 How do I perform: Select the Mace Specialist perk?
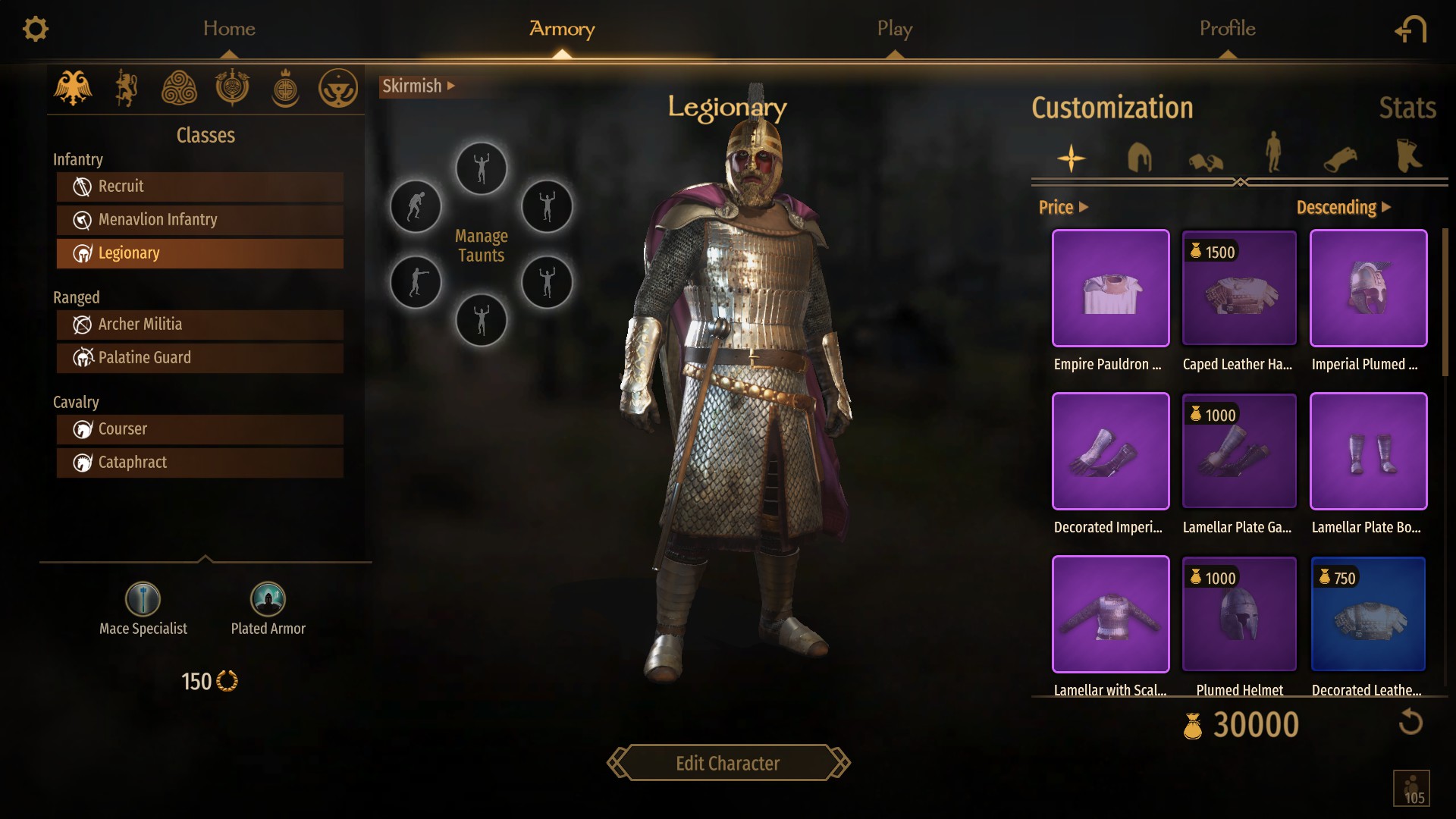143,599
